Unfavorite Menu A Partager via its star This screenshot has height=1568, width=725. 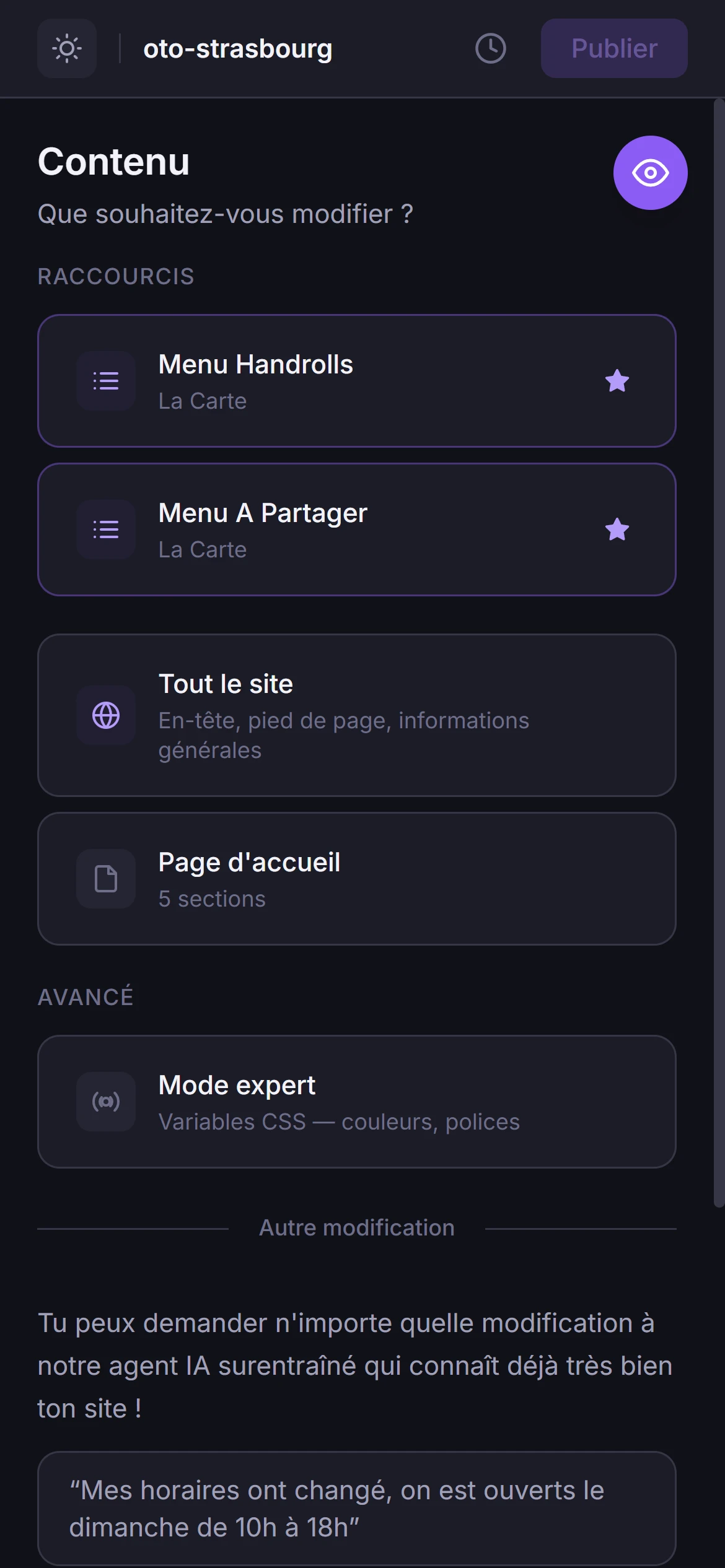tap(617, 530)
